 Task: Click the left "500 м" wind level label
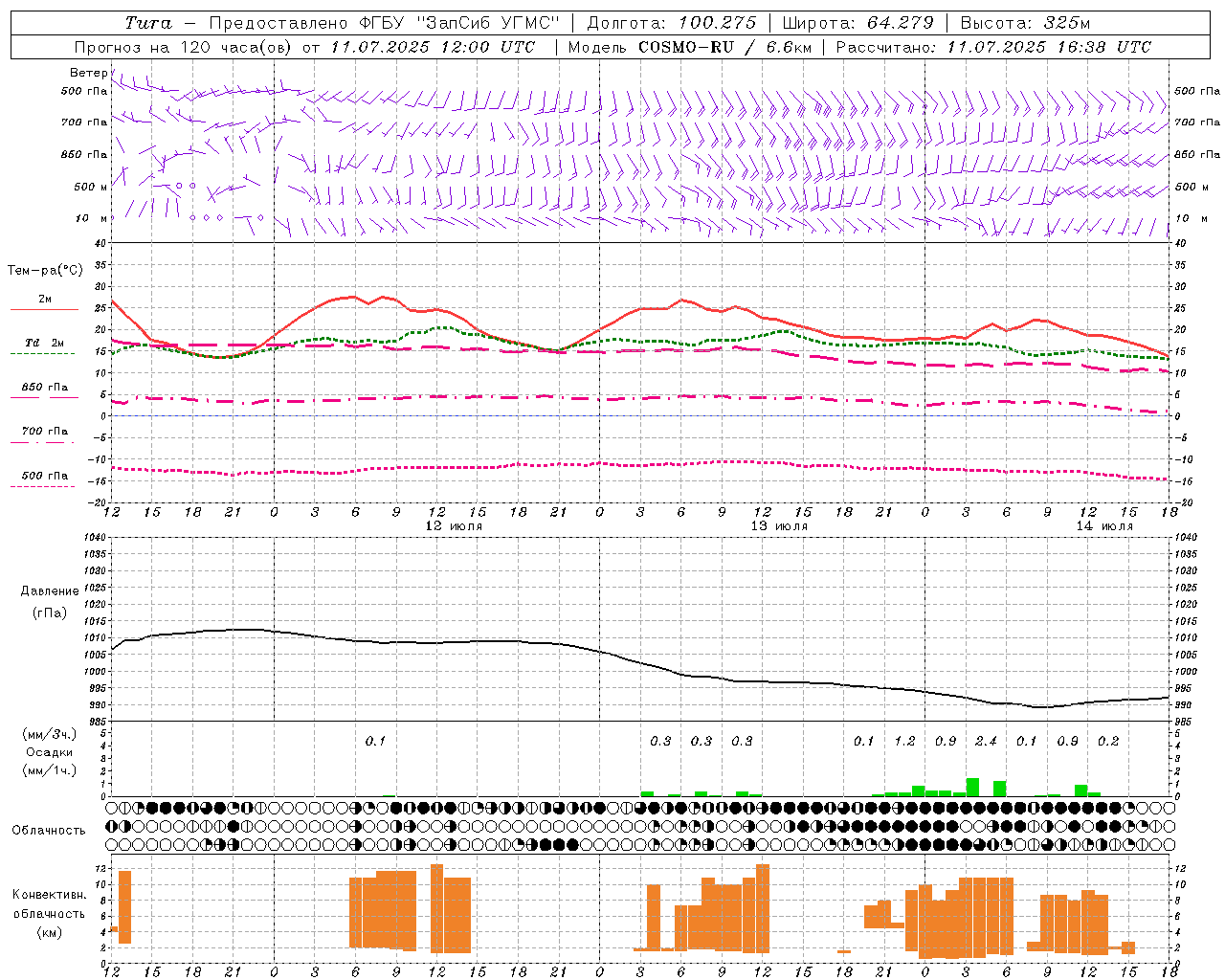pos(91,187)
